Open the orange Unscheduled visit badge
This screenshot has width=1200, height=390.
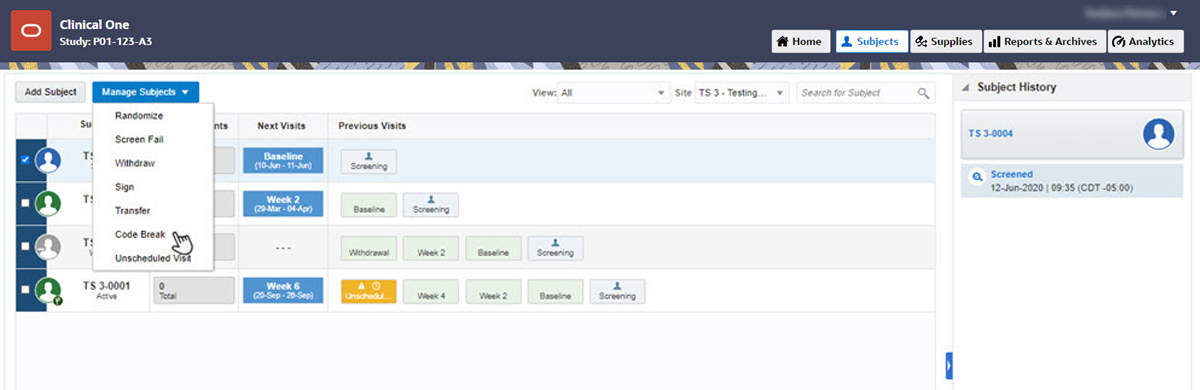(369, 291)
